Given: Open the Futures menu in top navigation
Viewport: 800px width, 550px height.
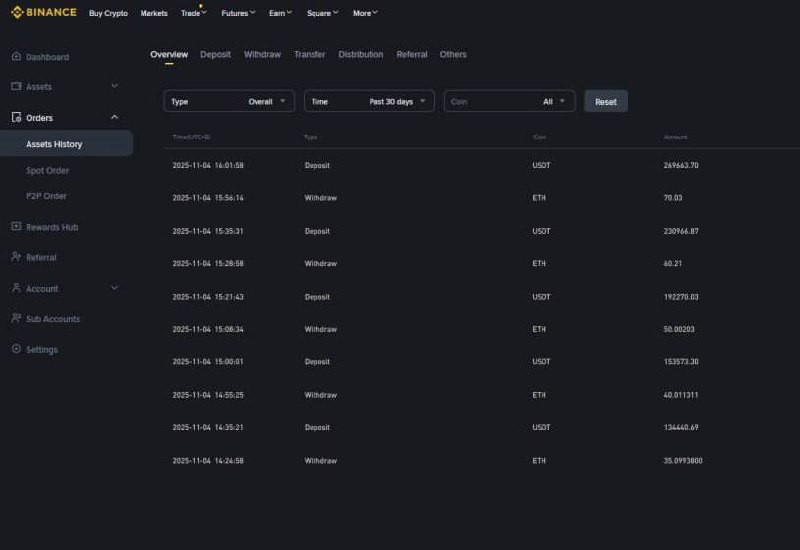Looking at the screenshot, I should (238, 14).
